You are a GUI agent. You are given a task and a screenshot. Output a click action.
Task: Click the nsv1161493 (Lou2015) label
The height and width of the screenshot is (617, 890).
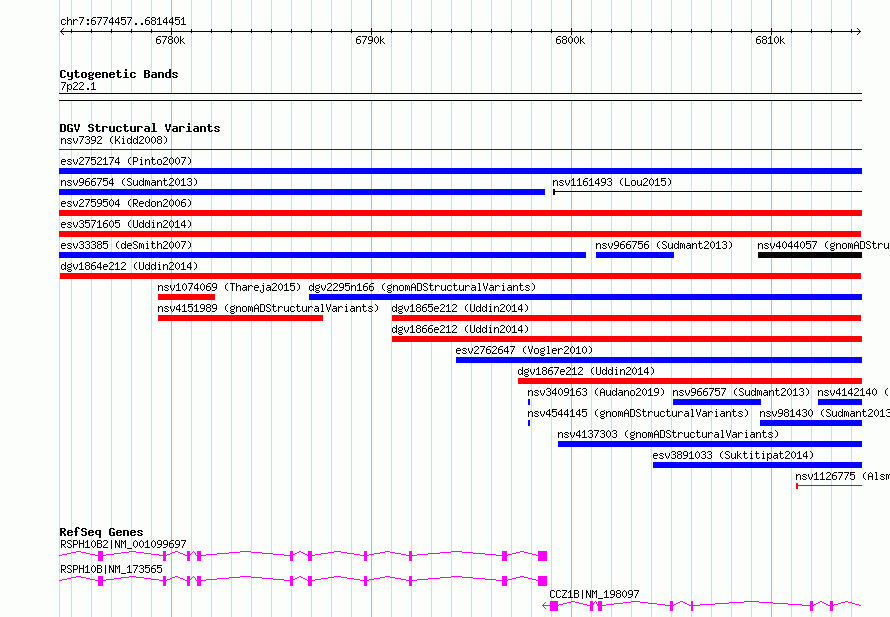(x=612, y=182)
